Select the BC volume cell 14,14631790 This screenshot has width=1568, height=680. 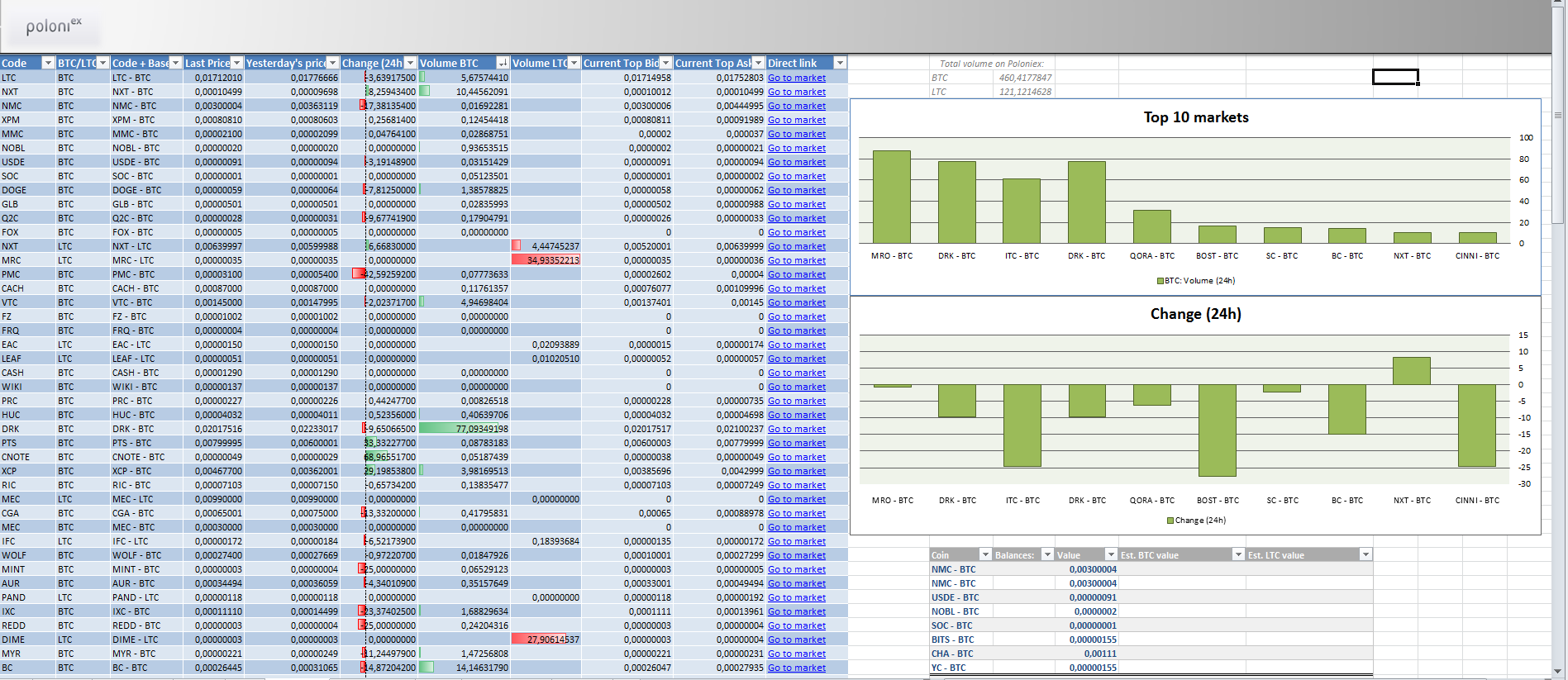[x=465, y=668]
